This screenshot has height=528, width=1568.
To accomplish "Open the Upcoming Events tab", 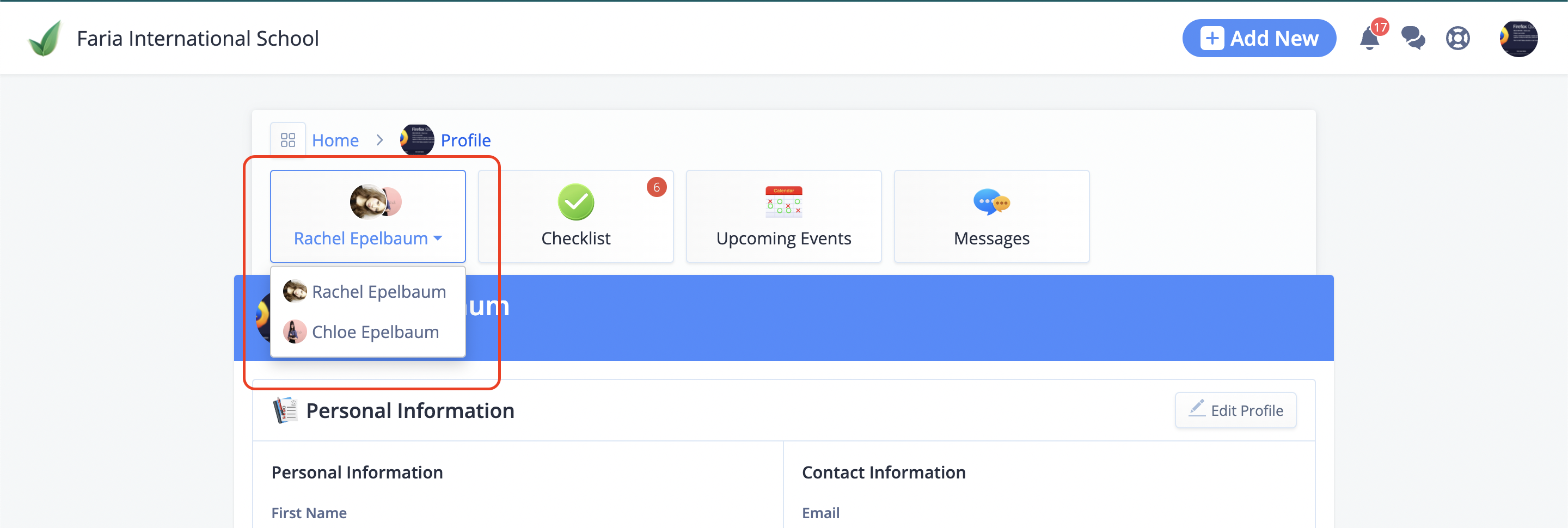I will tap(783, 216).
